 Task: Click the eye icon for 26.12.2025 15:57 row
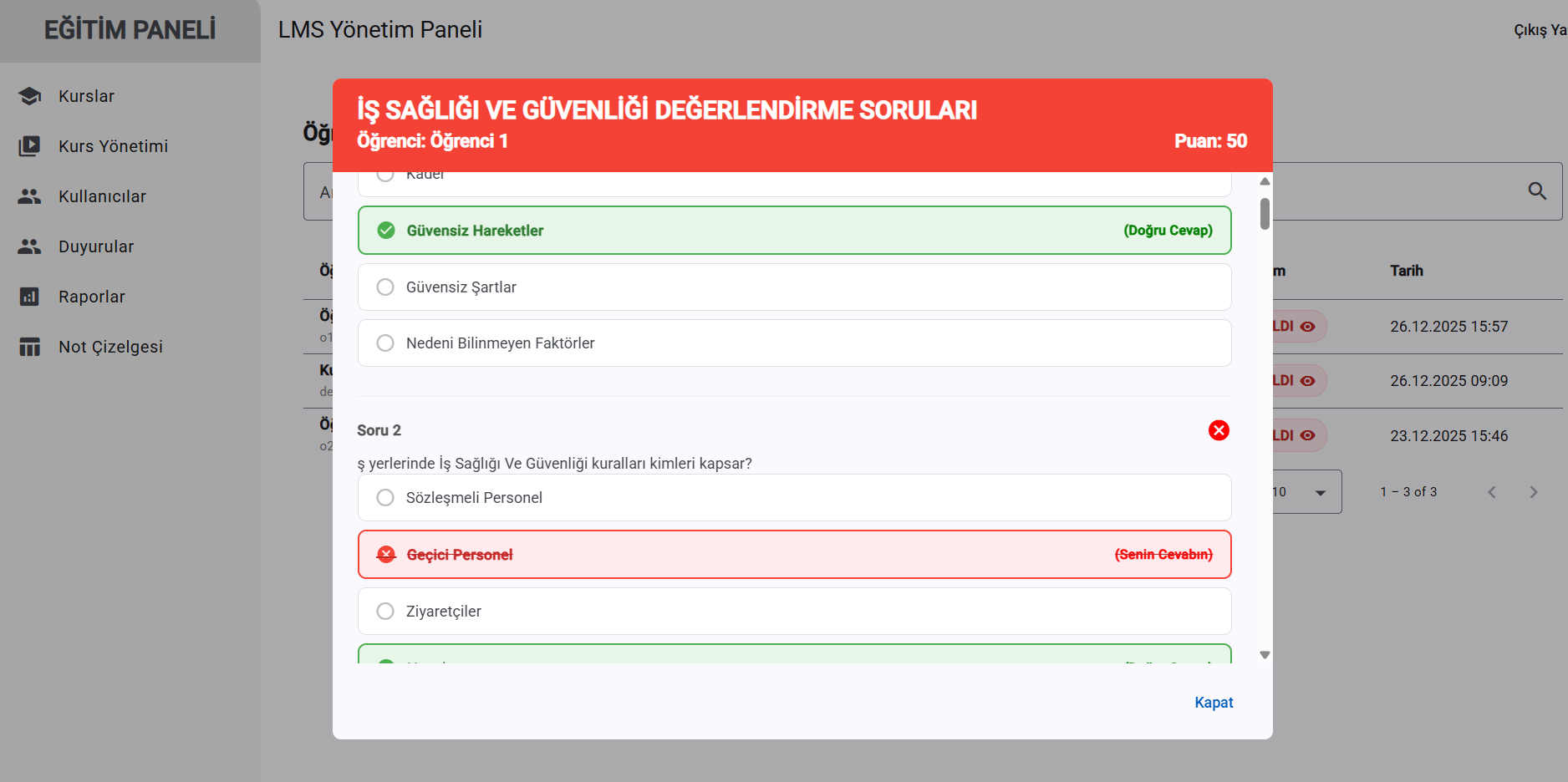point(1308,327)
